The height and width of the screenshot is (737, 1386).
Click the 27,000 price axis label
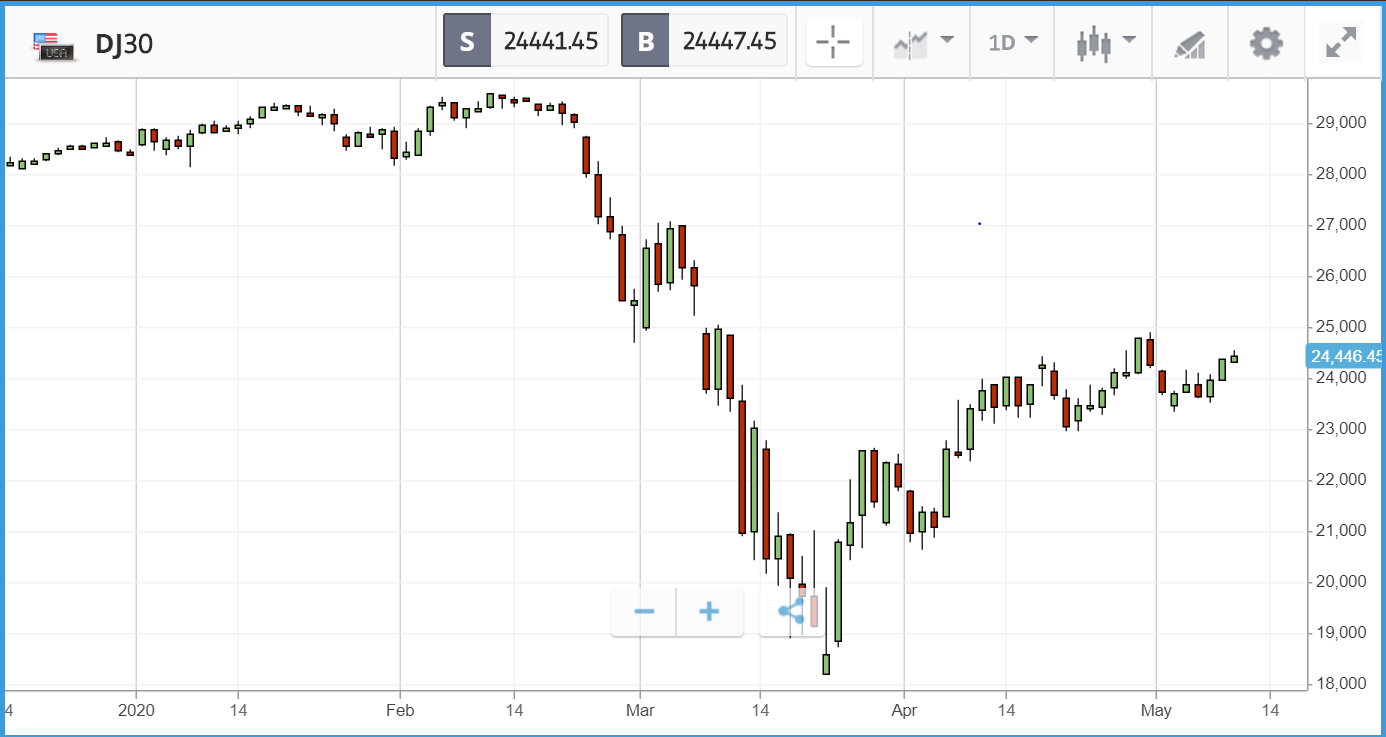pyautogui.click(x=1342, y=225)
